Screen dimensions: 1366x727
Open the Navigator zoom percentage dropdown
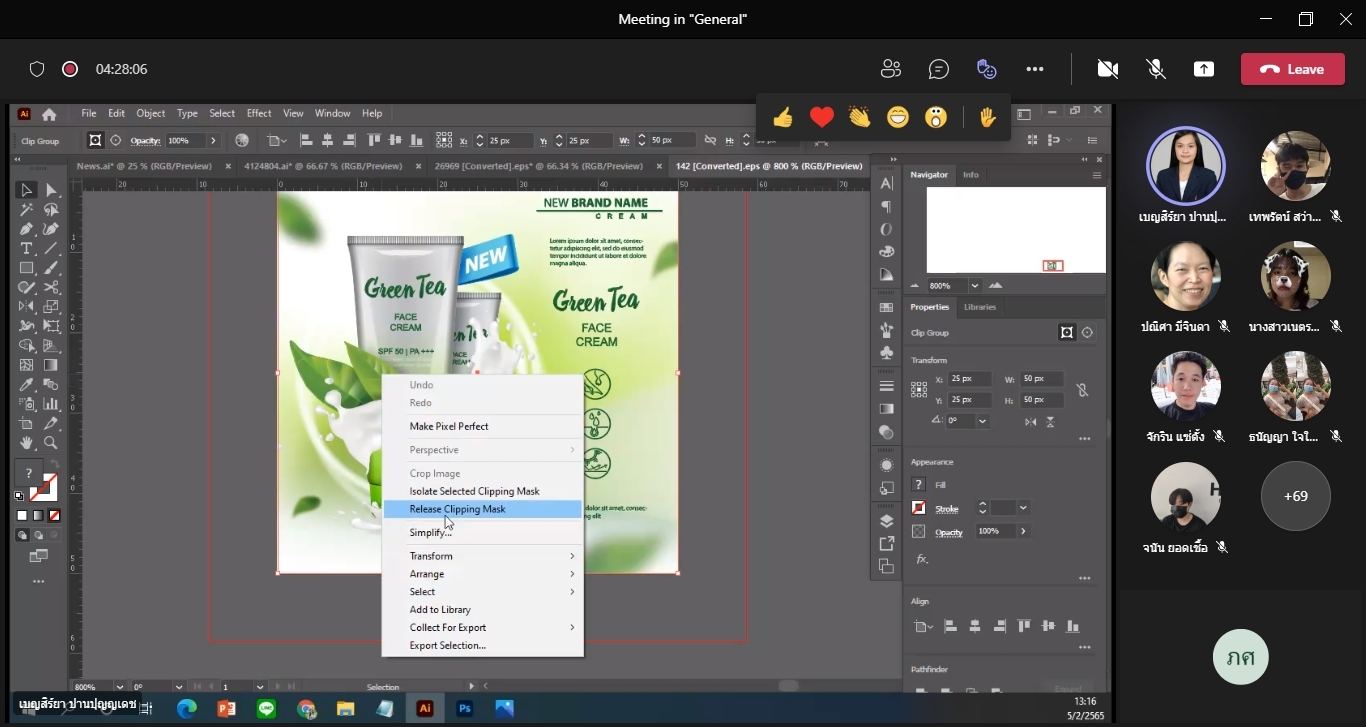[974, 286]
